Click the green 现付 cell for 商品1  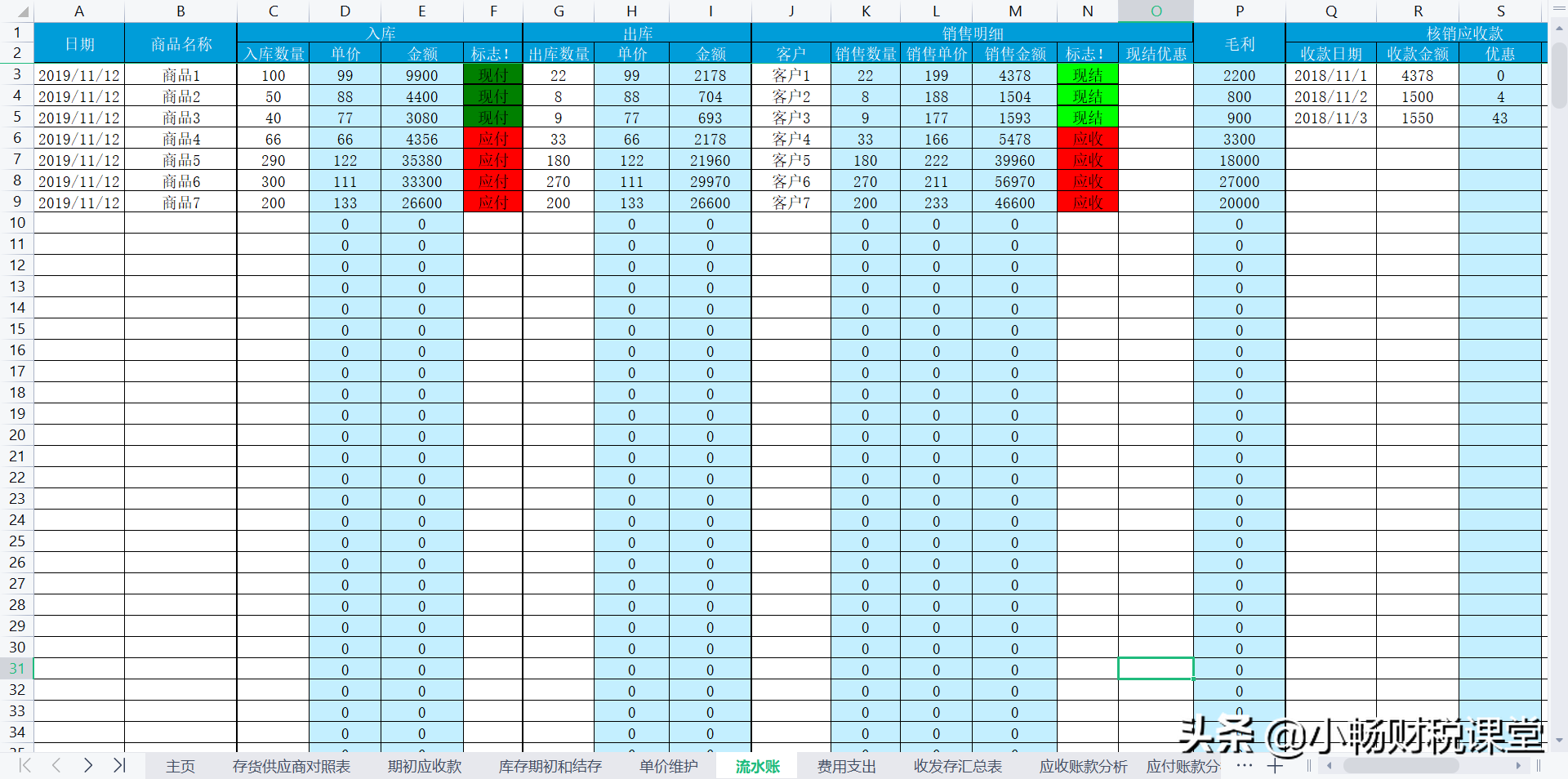(493, 75)
